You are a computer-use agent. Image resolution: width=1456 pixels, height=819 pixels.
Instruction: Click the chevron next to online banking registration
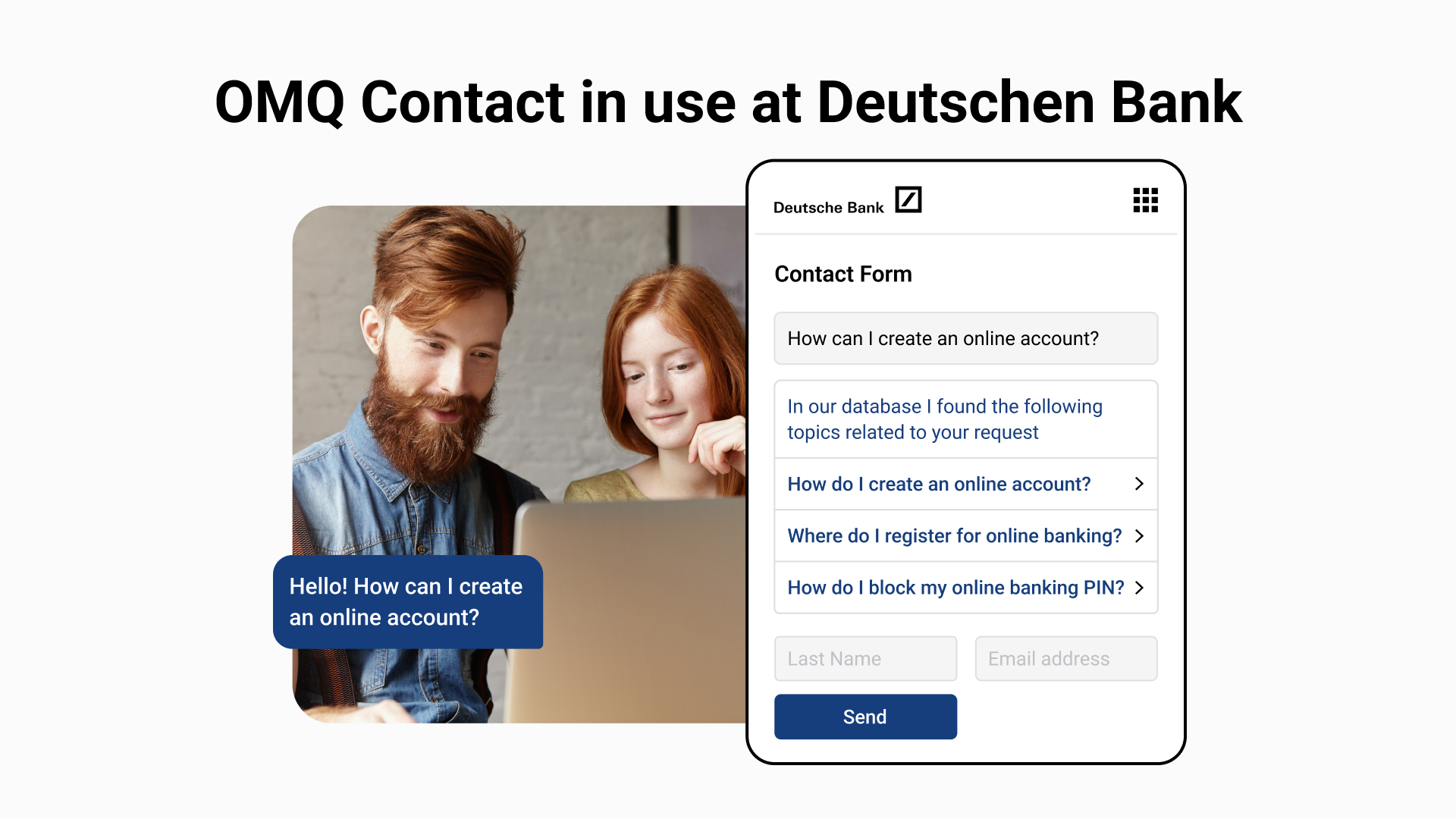point(1140,535)
